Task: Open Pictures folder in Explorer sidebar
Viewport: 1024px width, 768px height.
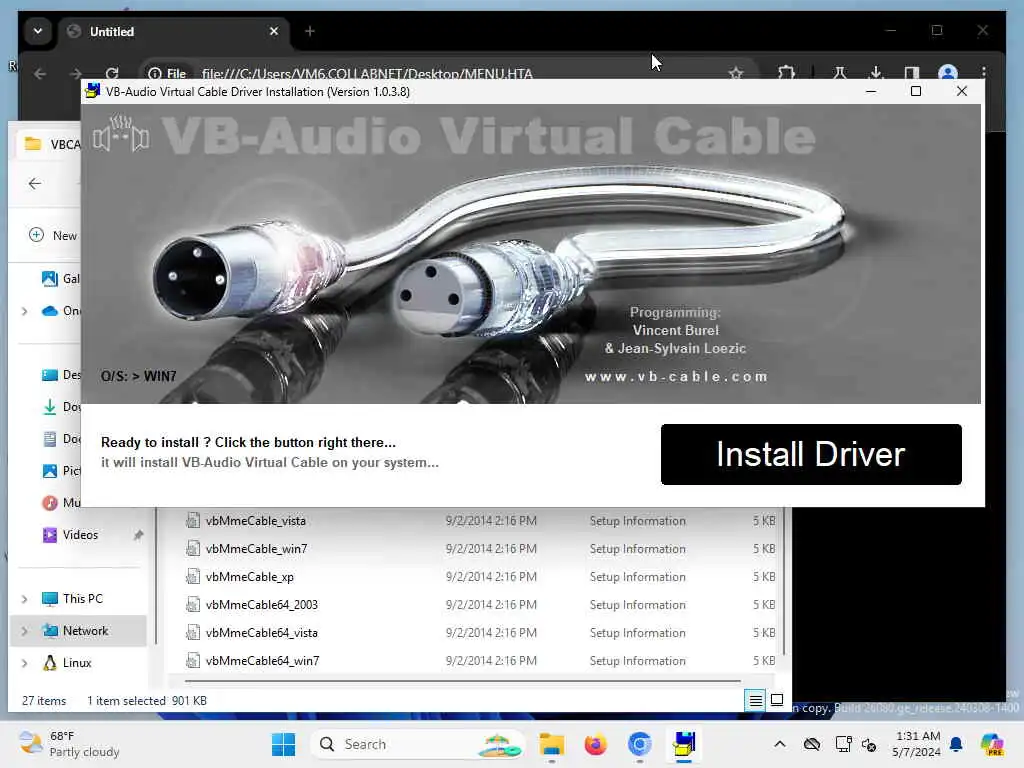Action: [x=60, y=471]
